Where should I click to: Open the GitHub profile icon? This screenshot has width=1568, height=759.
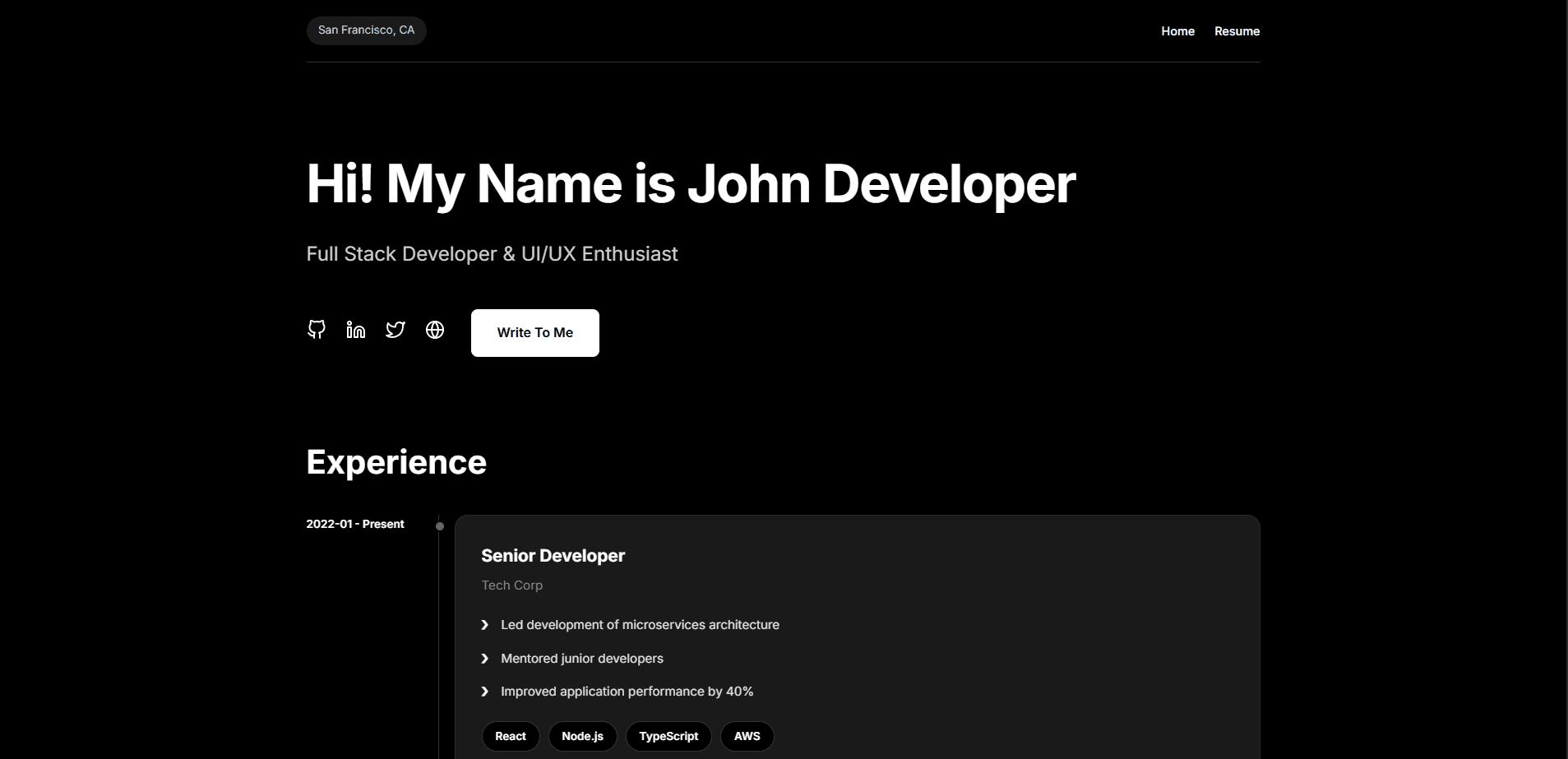click(316, 330)
